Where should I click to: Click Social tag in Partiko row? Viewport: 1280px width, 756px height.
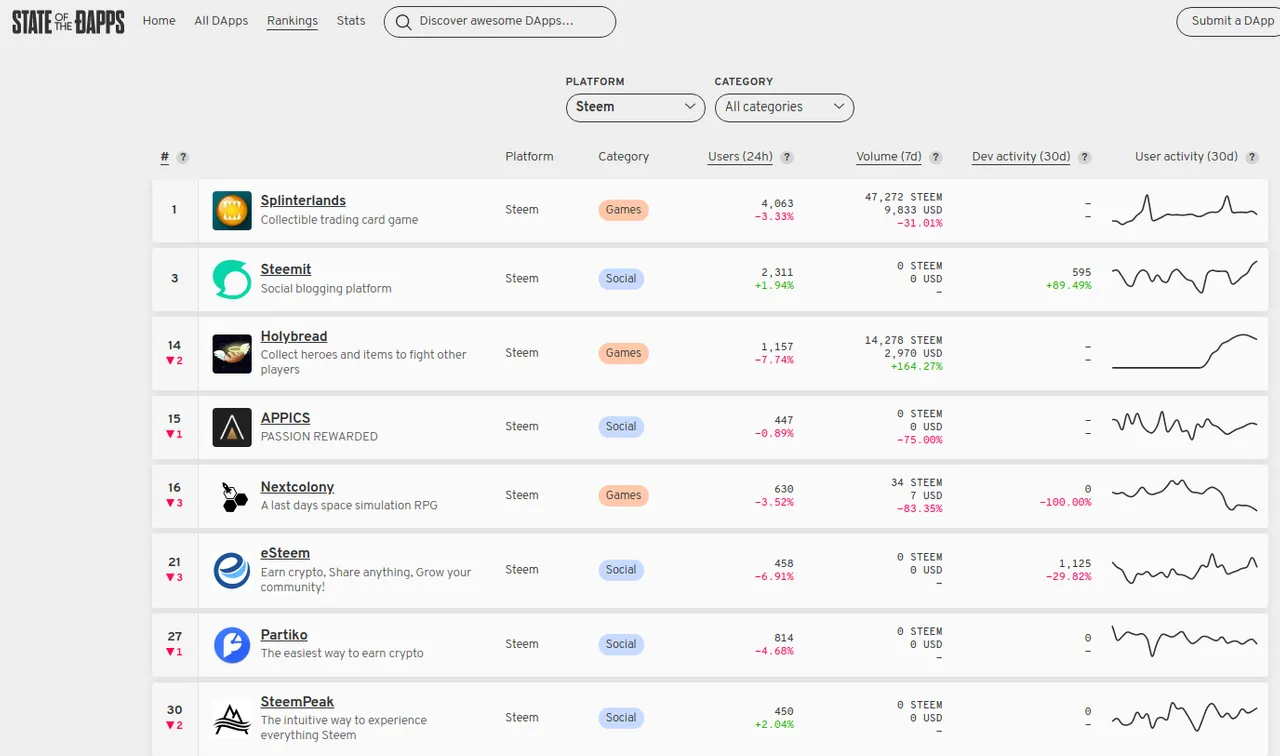pyautogui.click(x=621, y=645)
